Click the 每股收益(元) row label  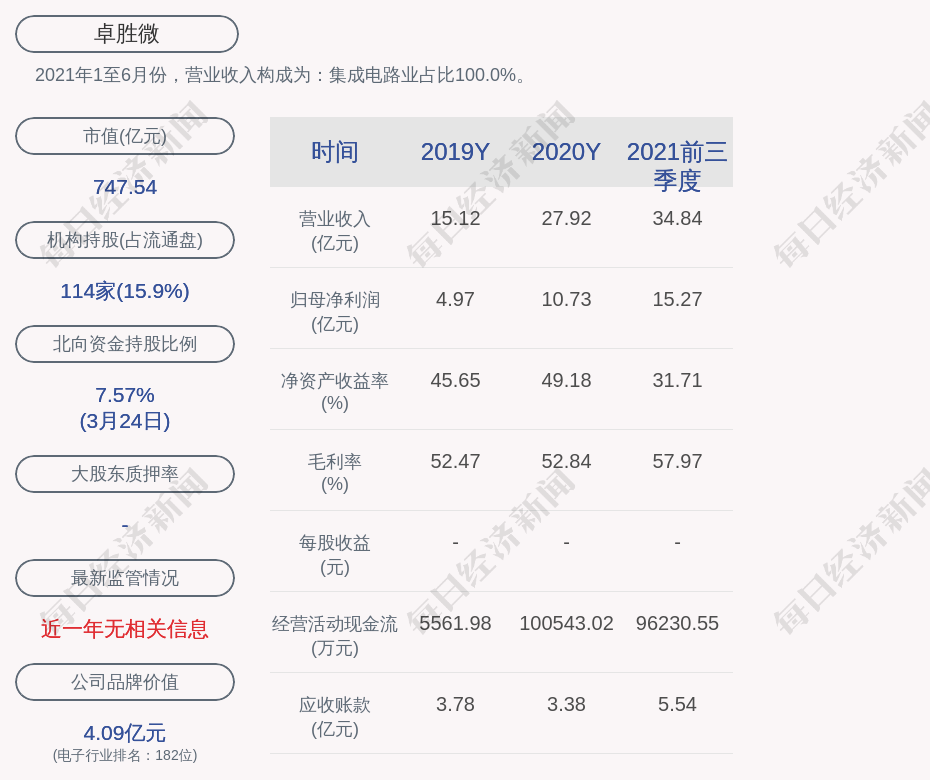point(335,555)
